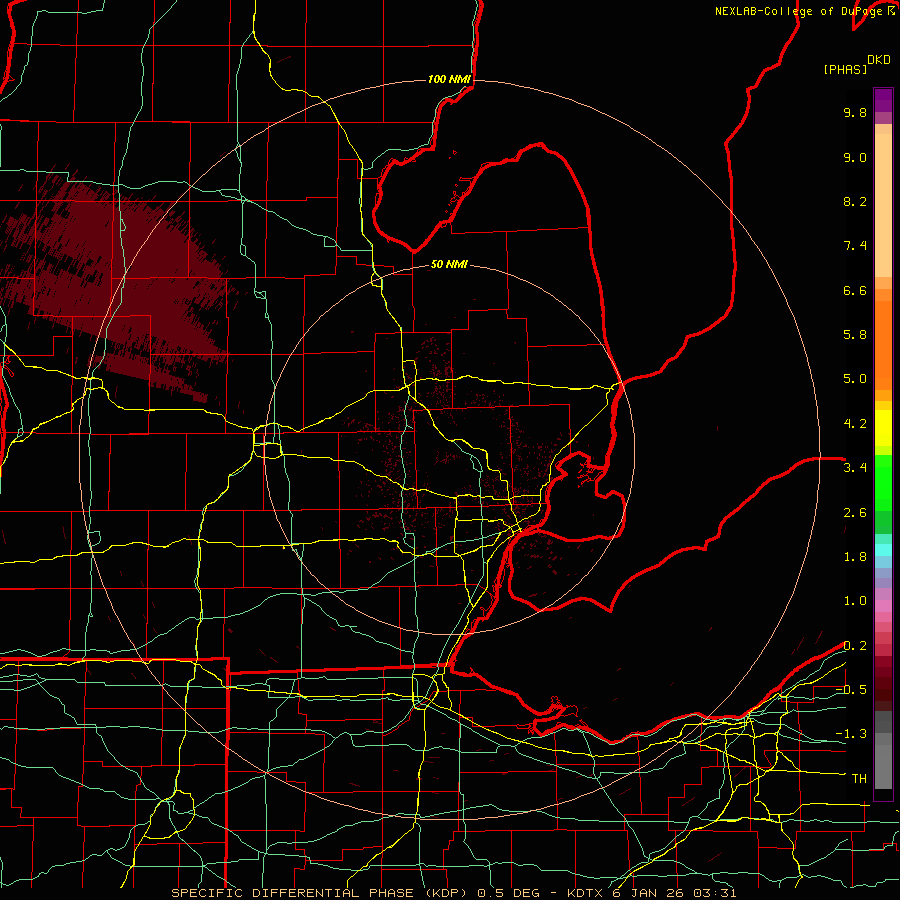The width and height of the screenshot is (900, 900).
Task: Pick the pink segment of the color bar
Action: 883,606
